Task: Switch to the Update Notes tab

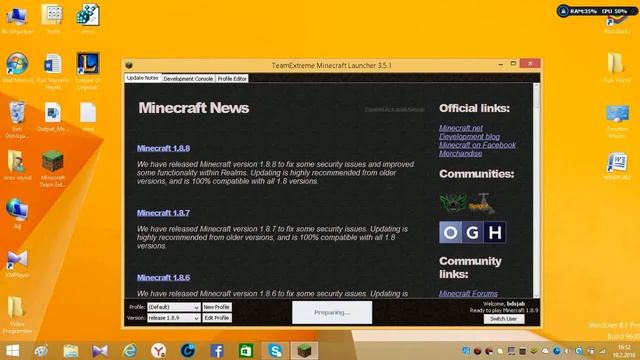Action: click(x=143, y=78)
